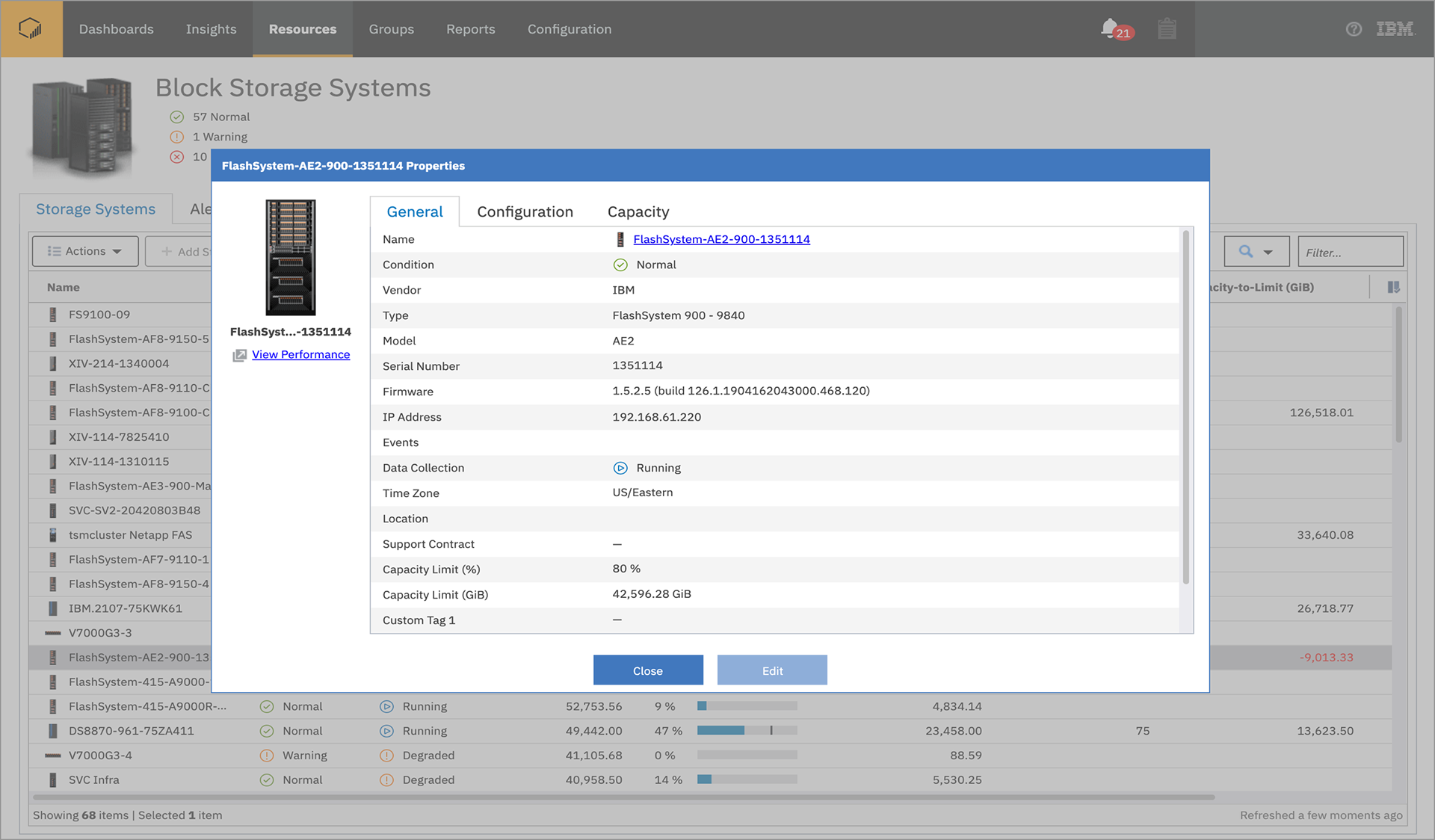Open the Dashboards menu

(x=117, y=29)
